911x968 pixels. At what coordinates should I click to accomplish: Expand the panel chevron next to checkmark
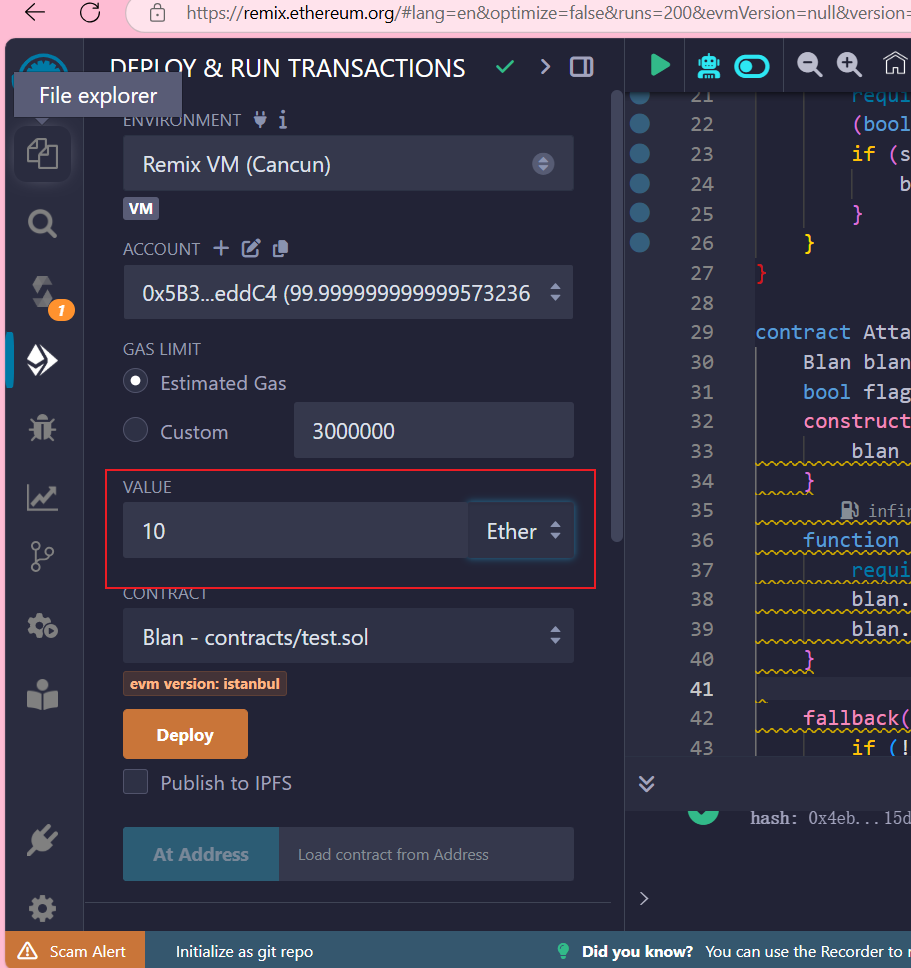(x=544, y=67)
